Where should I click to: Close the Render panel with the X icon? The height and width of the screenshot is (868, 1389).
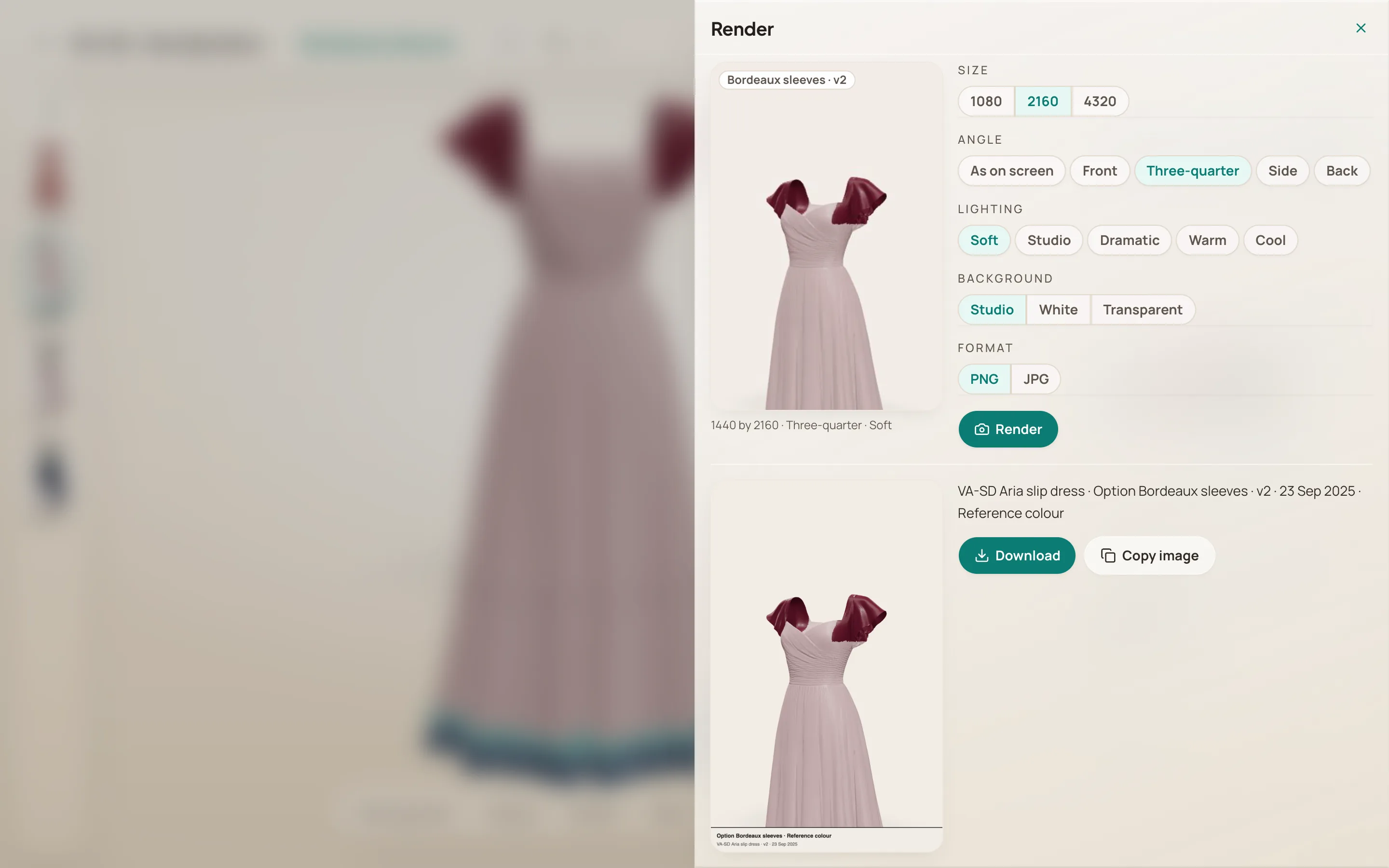pos(1360,28)
